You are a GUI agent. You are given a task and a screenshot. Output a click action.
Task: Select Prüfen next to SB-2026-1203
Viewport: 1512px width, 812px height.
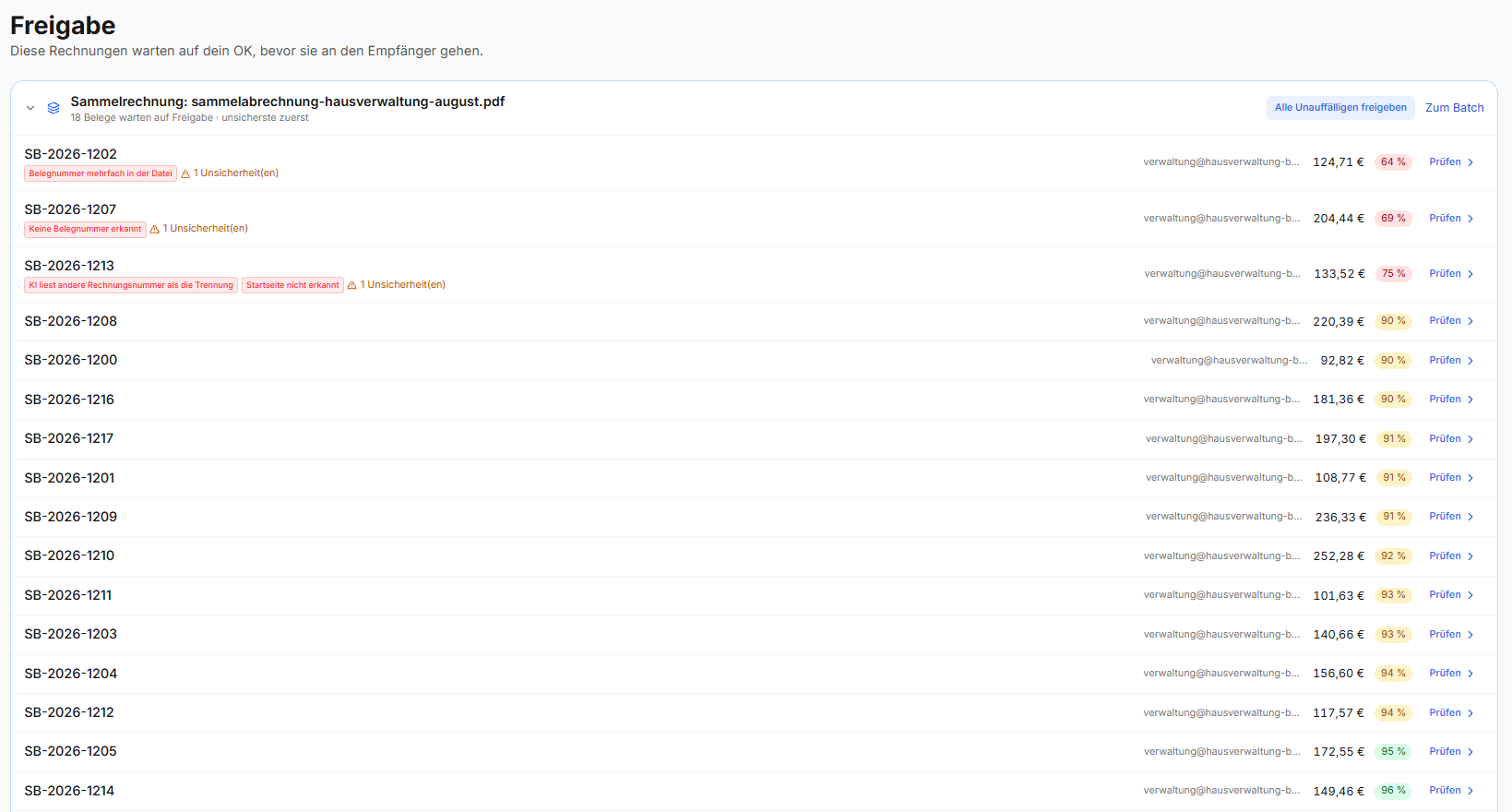coord(1452,635)
